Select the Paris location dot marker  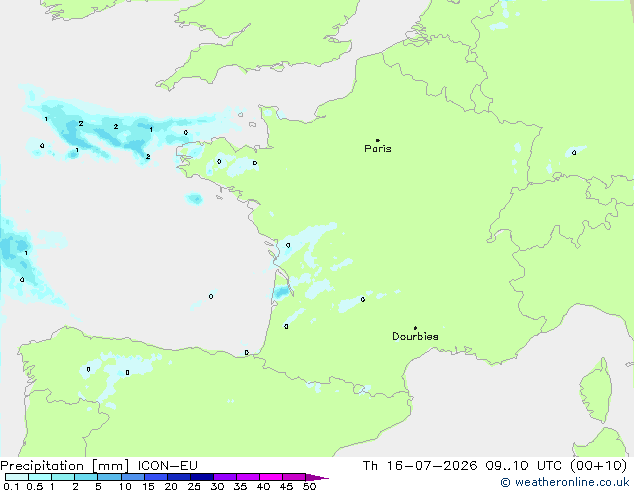click(x=378, y=140)
